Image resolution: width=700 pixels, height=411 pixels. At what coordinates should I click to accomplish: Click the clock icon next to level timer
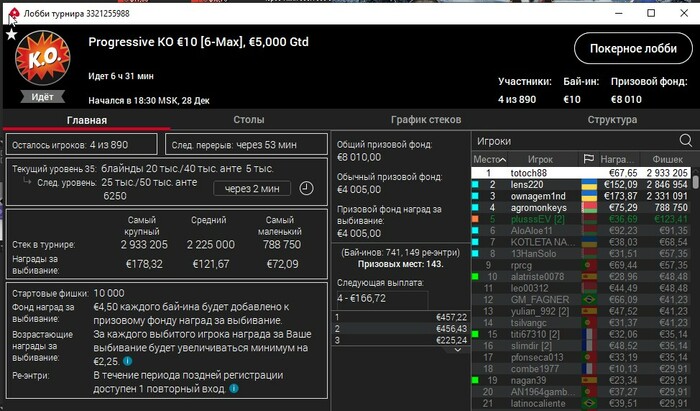[306, 188]
